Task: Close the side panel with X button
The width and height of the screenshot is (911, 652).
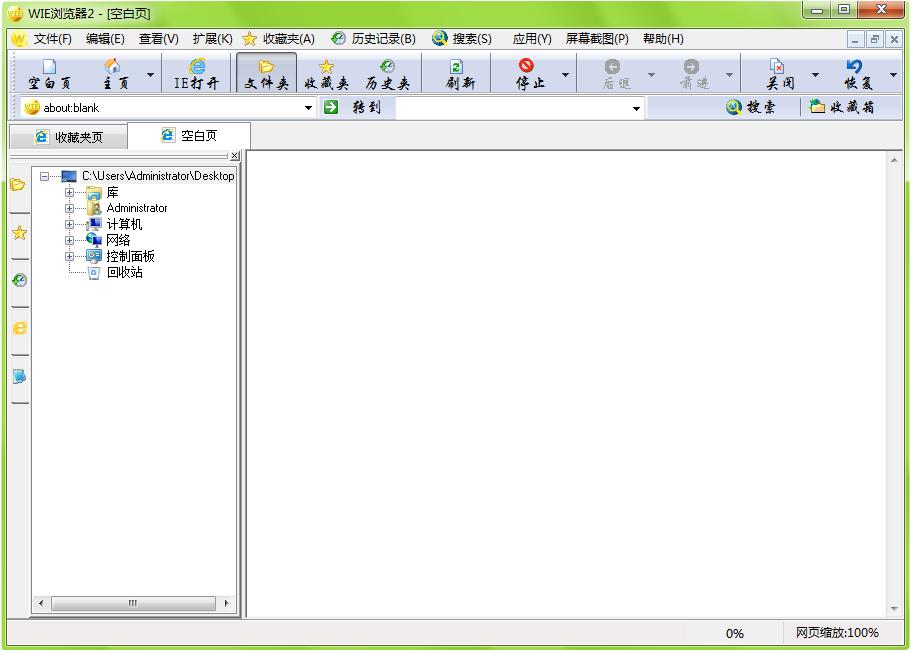Action: click(x=235, y=156)
